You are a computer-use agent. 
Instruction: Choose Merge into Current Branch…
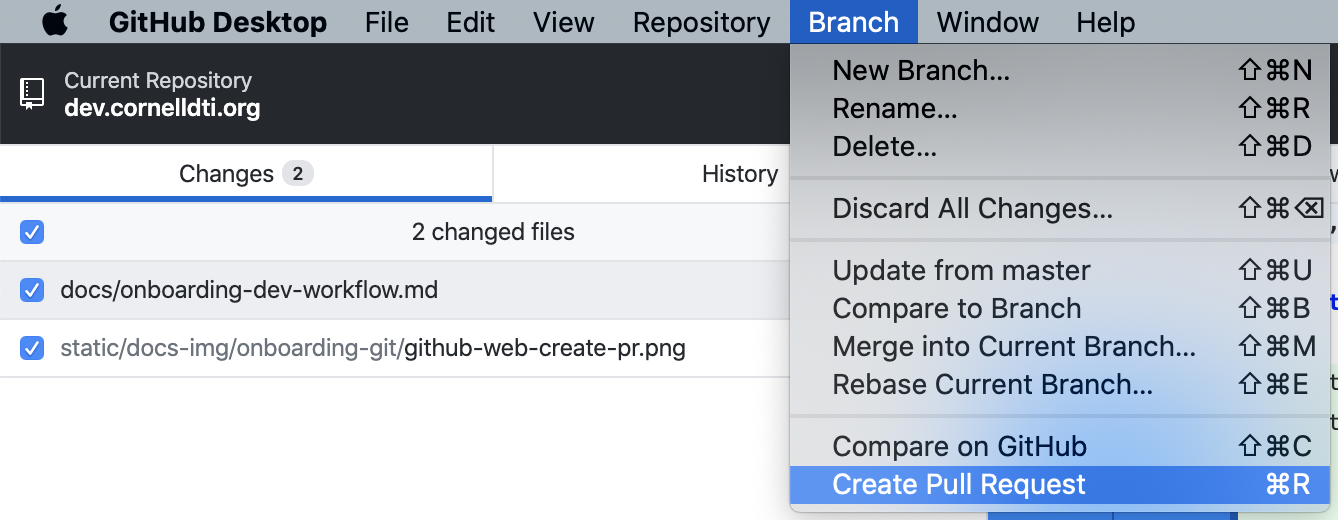coord(1060,346)
